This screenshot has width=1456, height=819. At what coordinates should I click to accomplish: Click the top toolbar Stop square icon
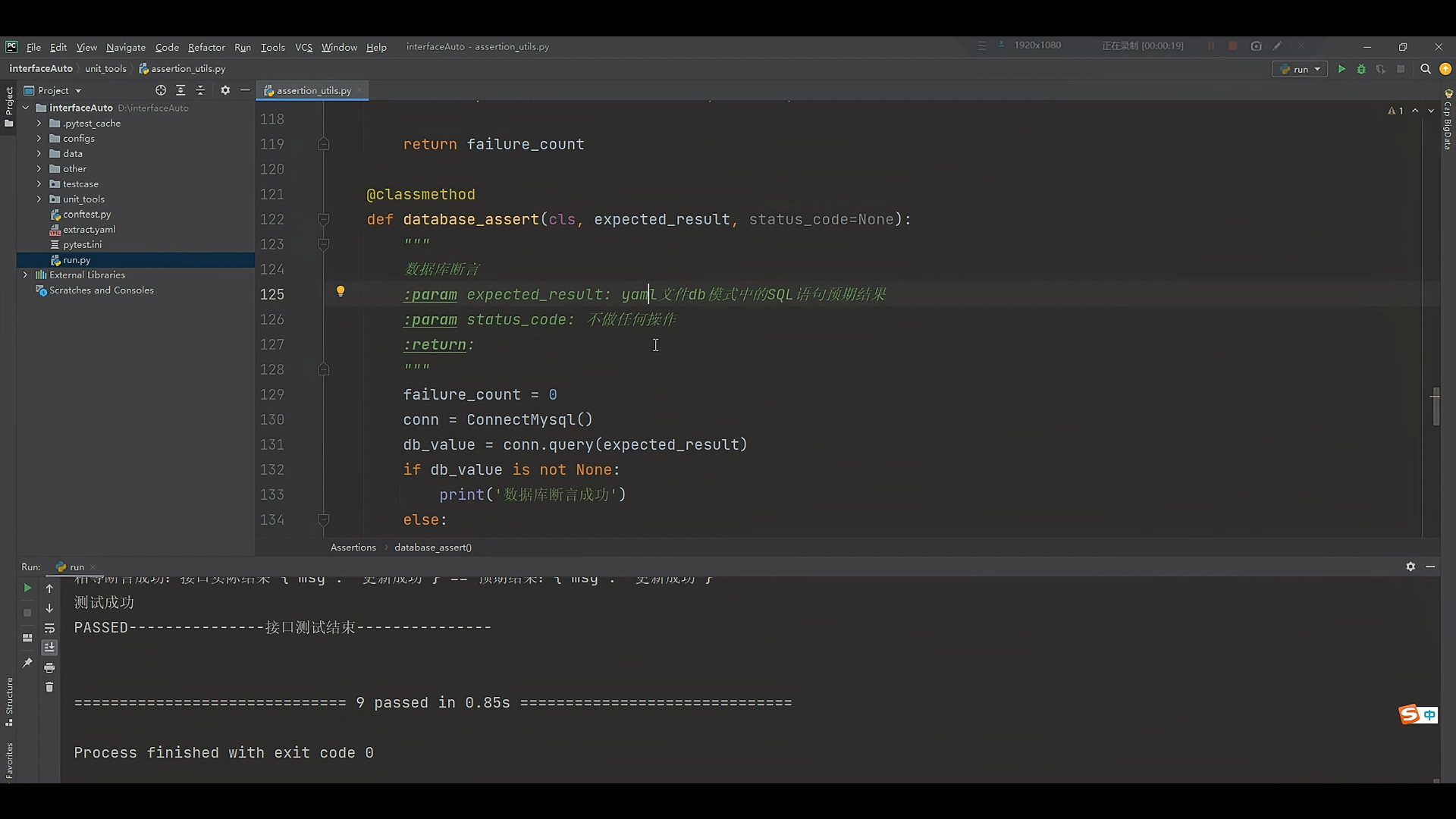1401,69
